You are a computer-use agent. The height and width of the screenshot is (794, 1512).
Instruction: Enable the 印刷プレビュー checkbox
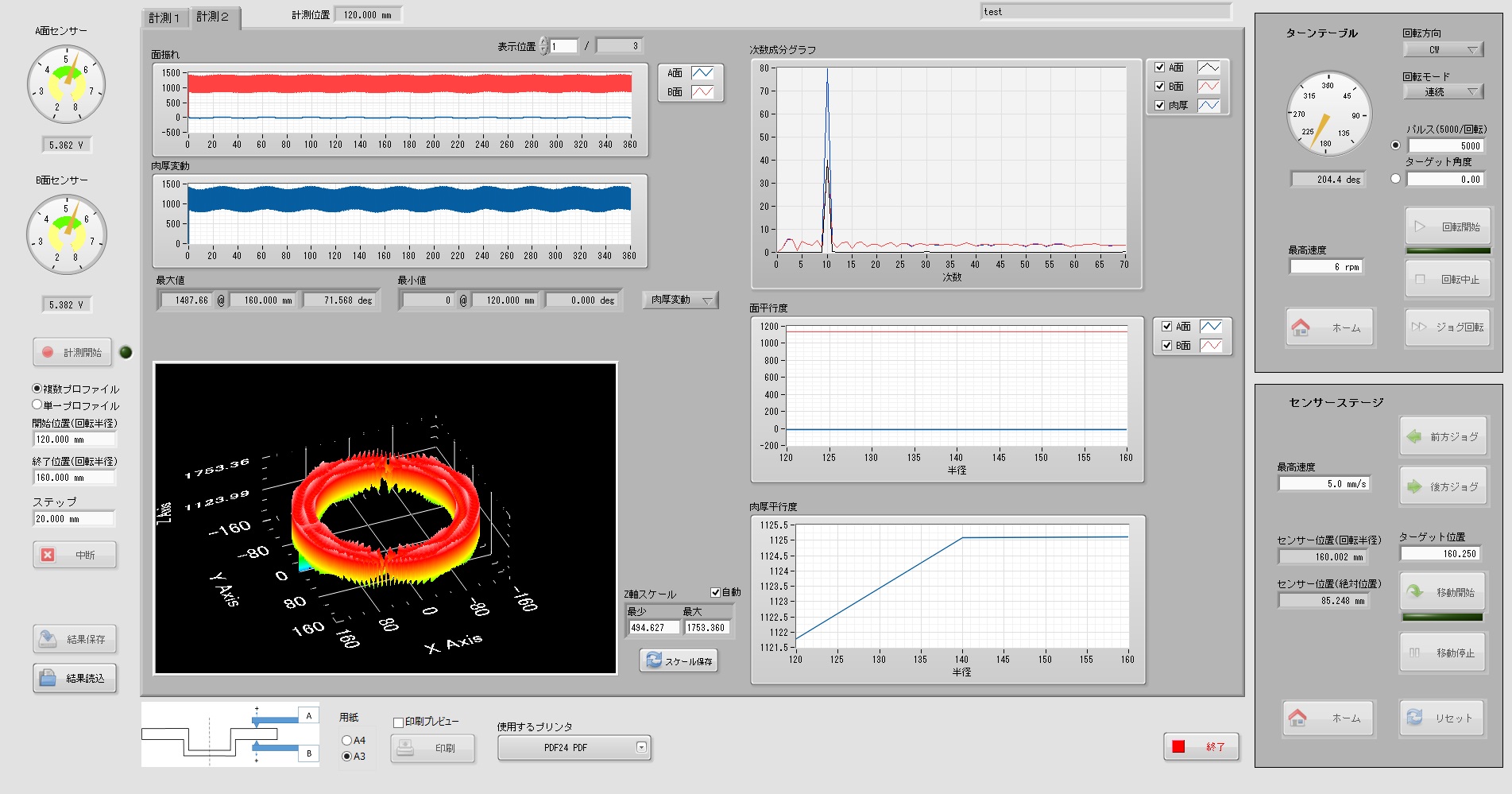coord(399,722)
